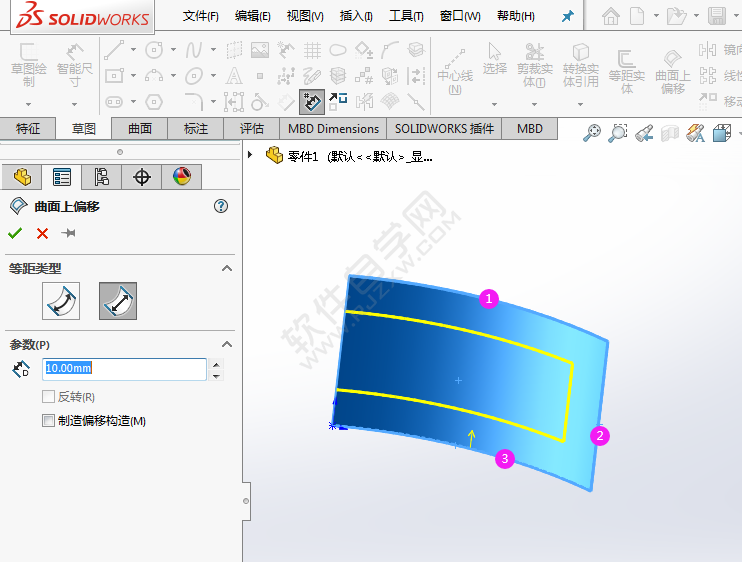Confirm offset with green checkmark
The height and width of the screenshot is (562, 742).
click(15, 233)
